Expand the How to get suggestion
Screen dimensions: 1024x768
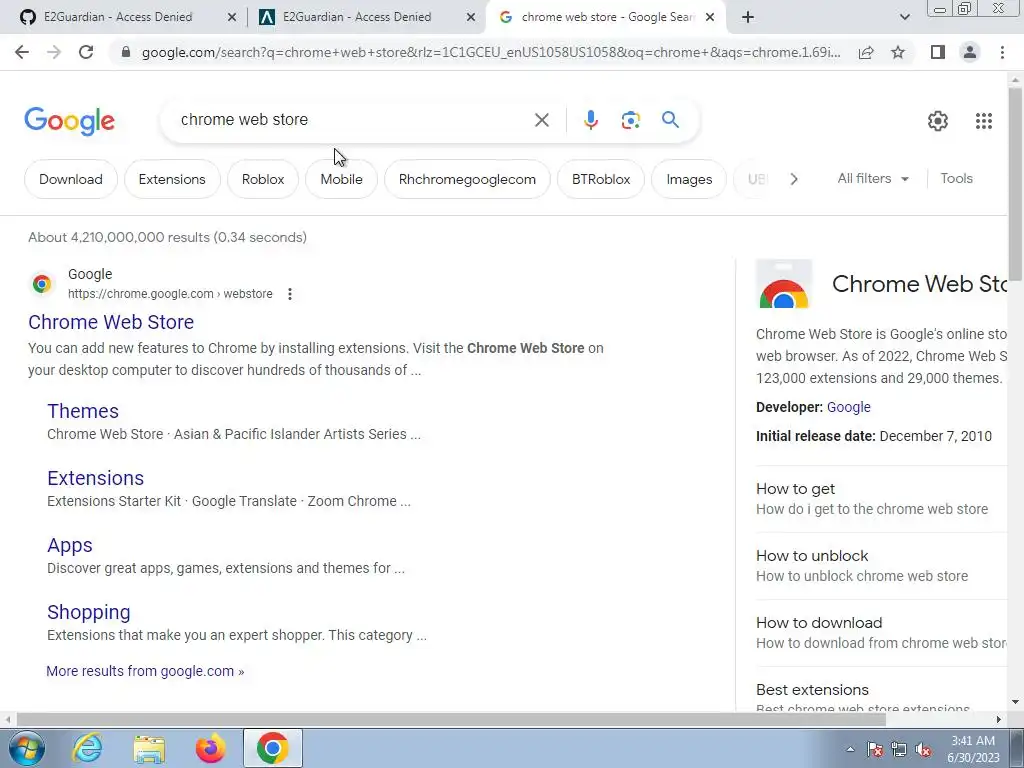pyautogui.click(x=881, y=499)
